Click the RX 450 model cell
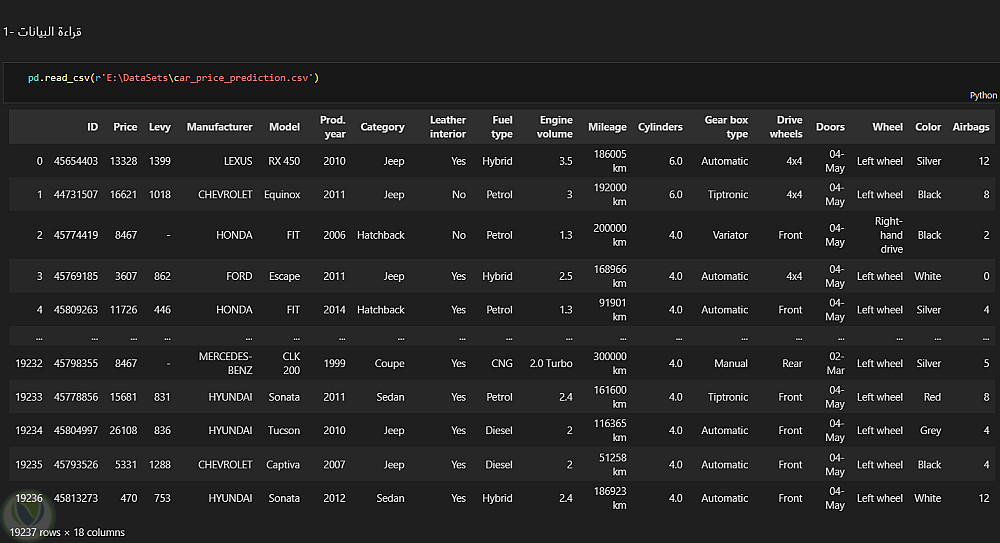Image resolution: width=1000 pixels, height=543 pixels. tap(284, 161)
